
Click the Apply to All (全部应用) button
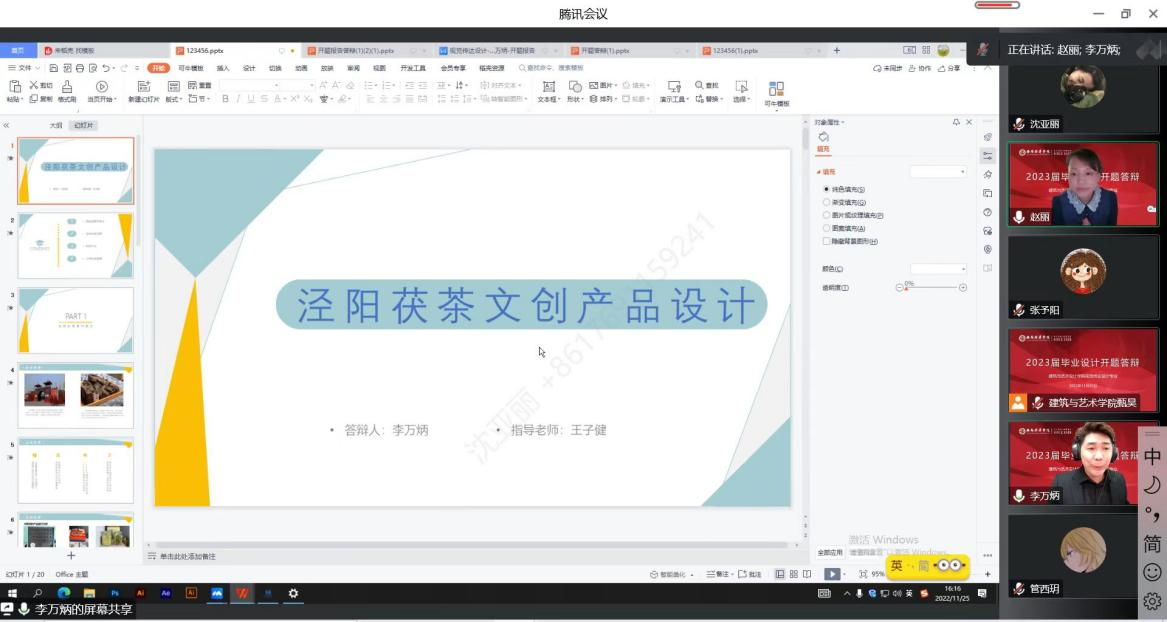[x=830, y=552]
